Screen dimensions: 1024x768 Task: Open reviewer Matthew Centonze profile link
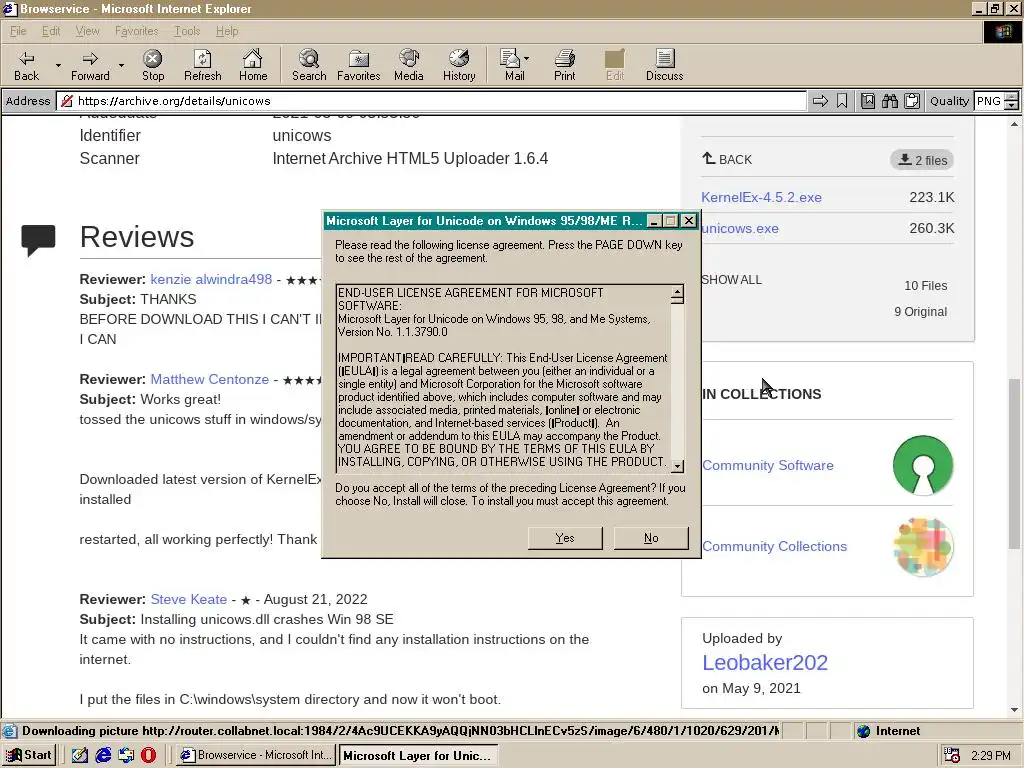(x=210, y=379)
